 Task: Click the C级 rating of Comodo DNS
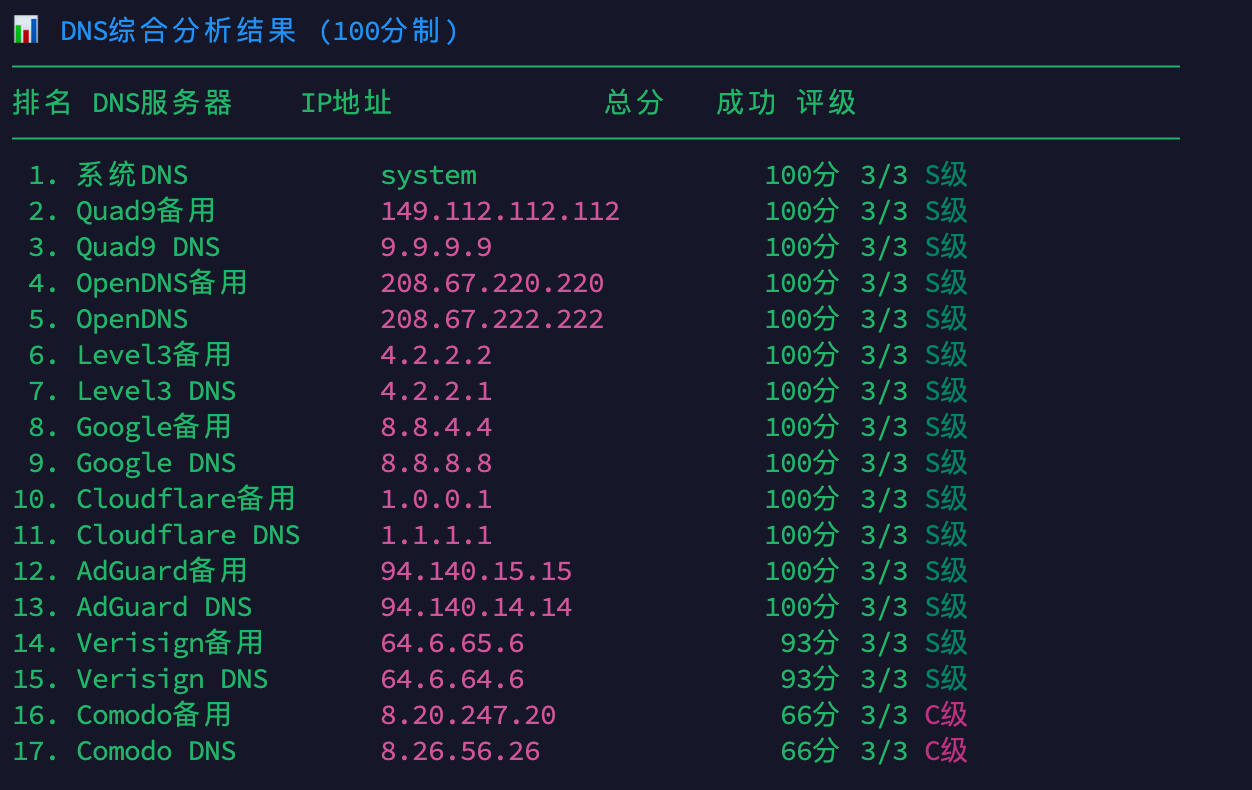point(945,750)
